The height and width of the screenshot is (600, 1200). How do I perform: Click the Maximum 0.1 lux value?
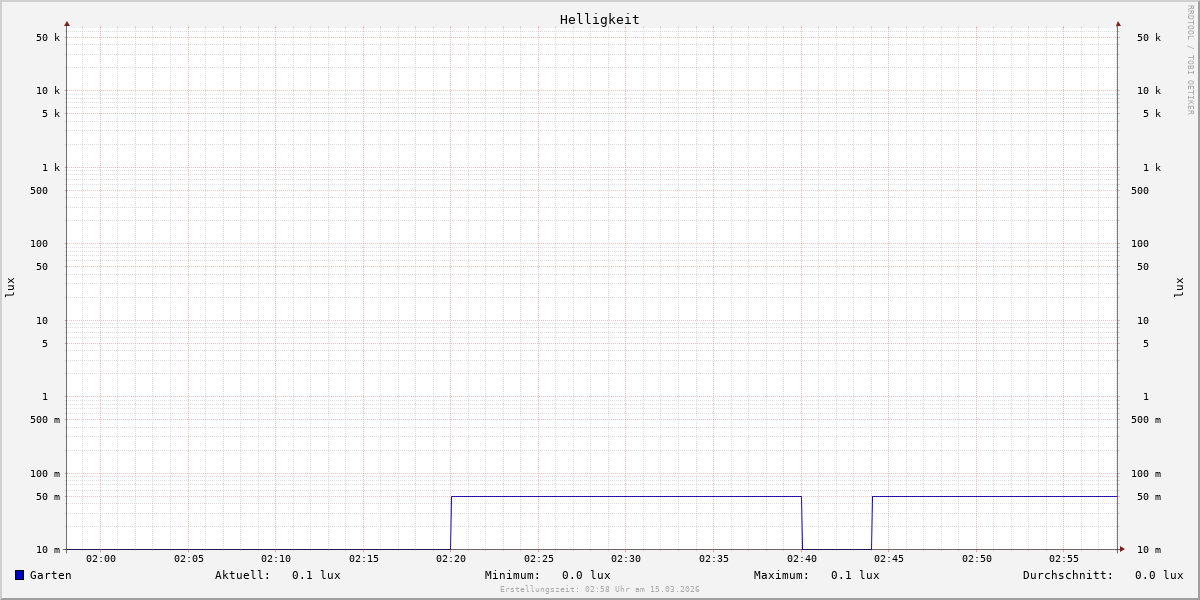point(855,575)
